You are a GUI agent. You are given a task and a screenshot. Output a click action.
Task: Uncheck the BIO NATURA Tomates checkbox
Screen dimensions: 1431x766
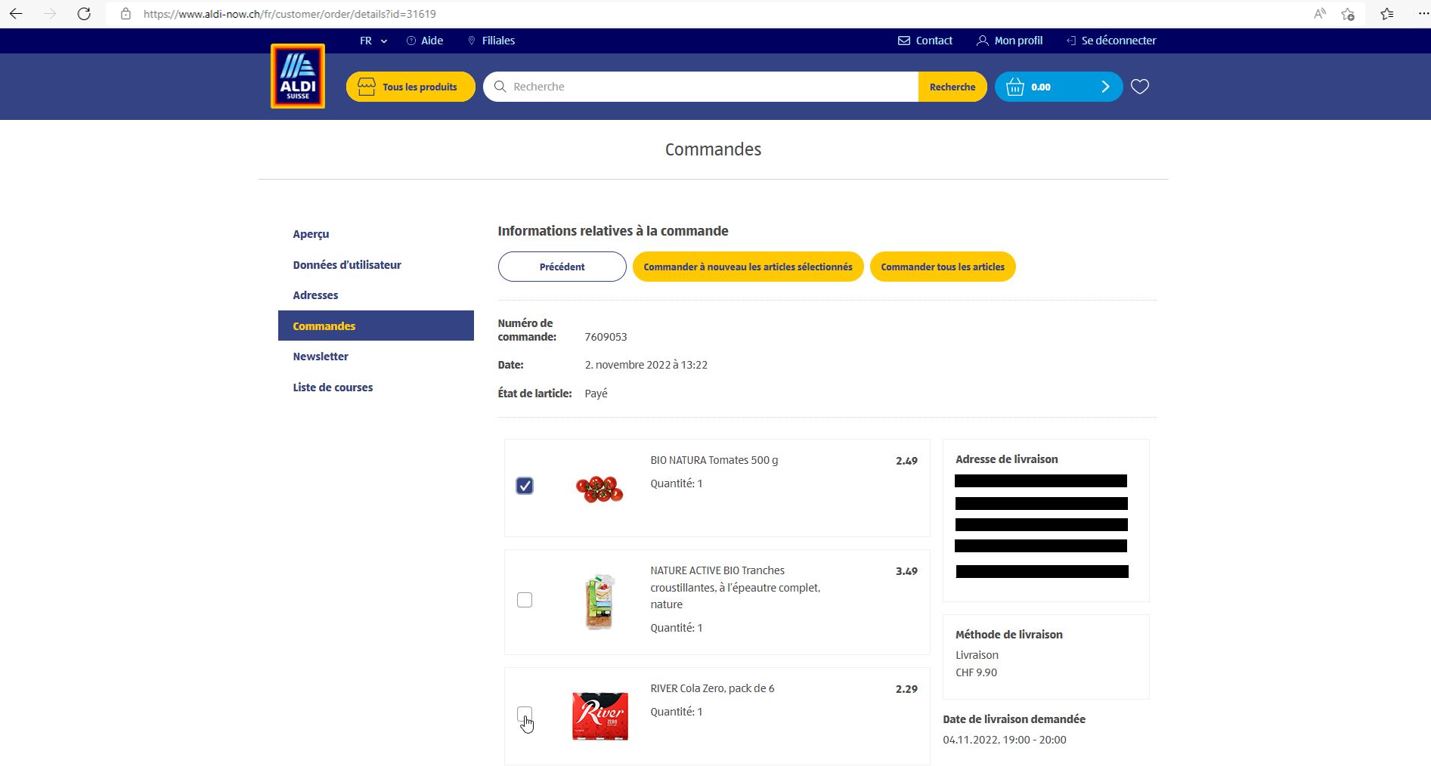pos(525,486)
